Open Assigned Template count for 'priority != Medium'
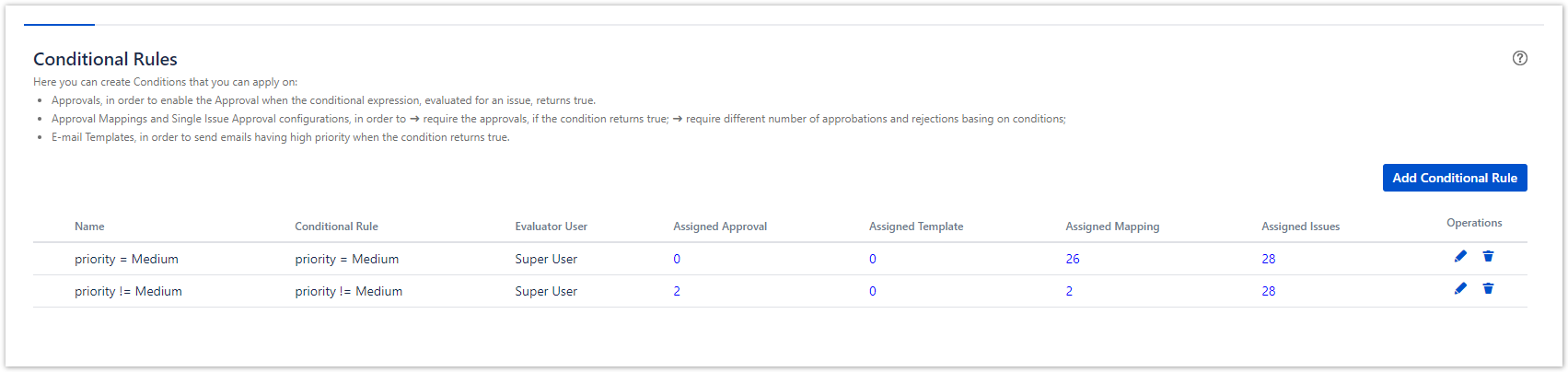 873,292
